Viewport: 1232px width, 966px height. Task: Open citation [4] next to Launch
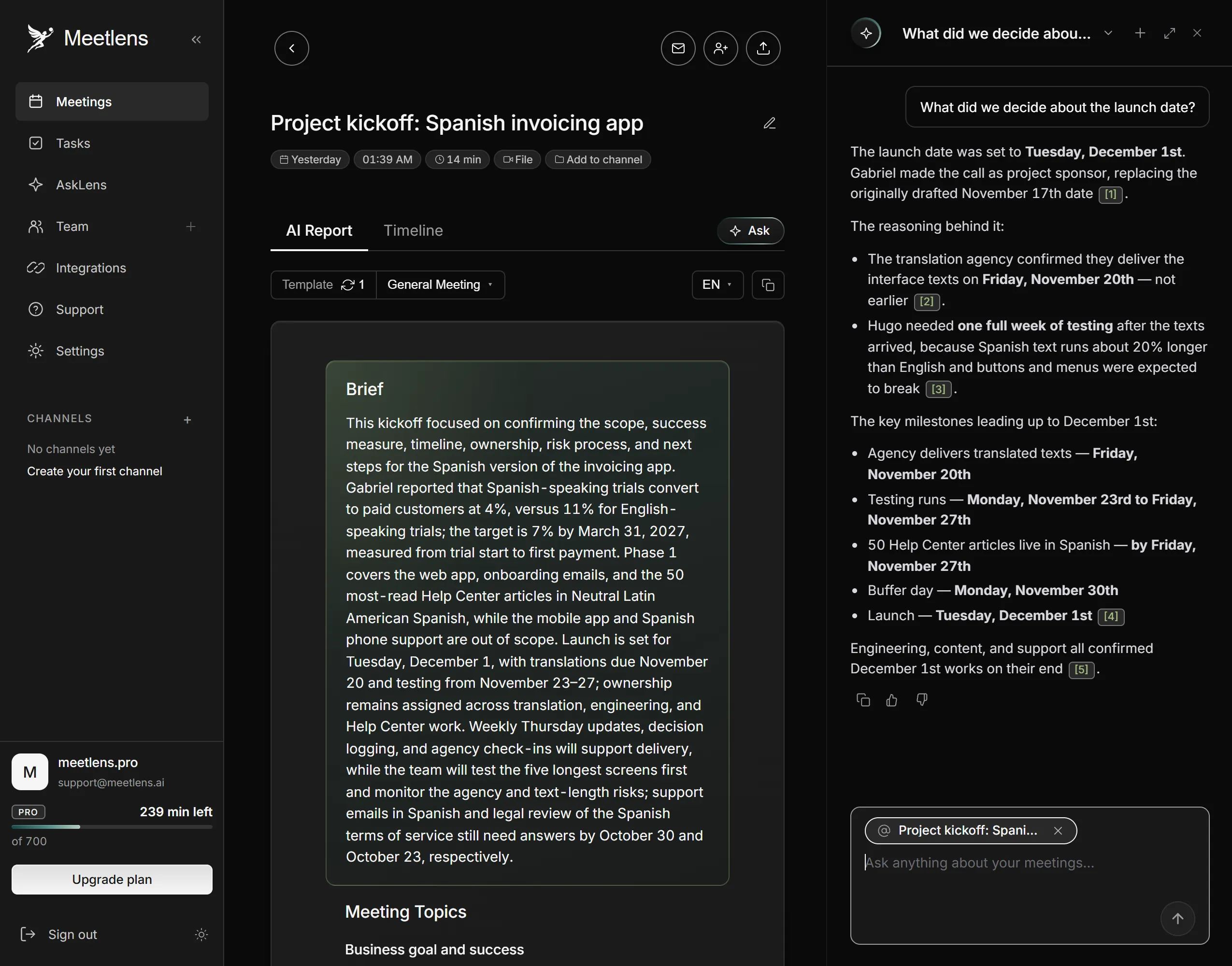point(1110,616)
